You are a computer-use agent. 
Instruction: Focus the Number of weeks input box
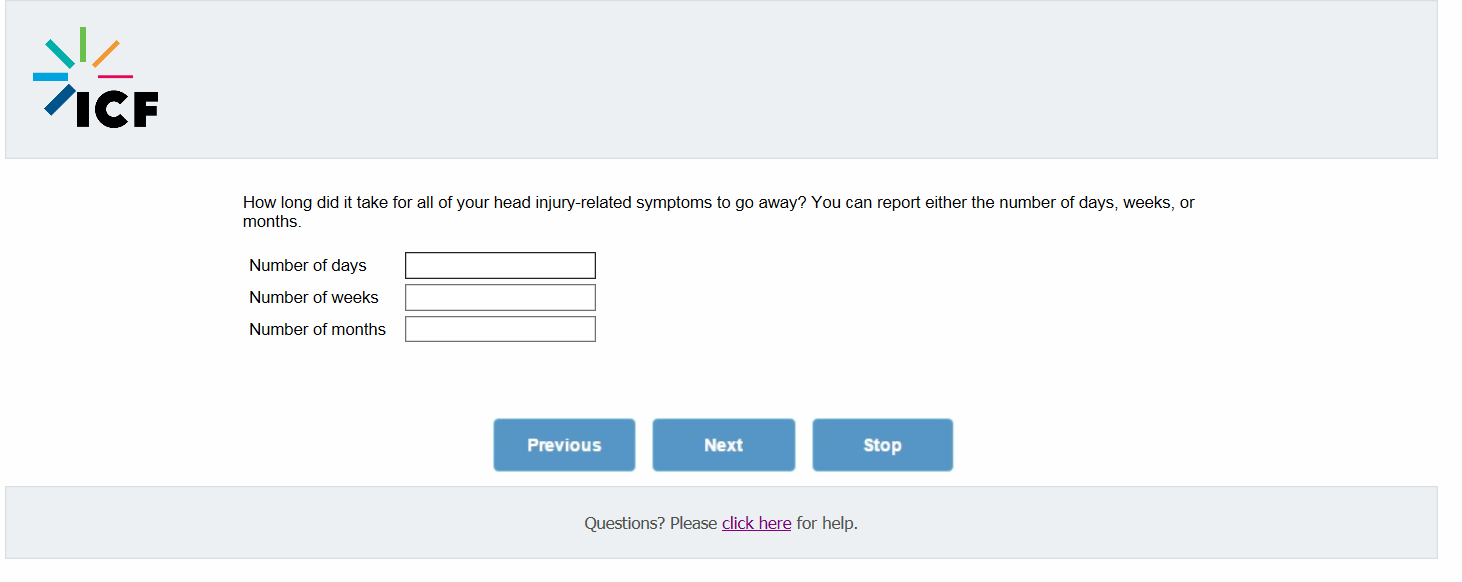coord(500,297)
